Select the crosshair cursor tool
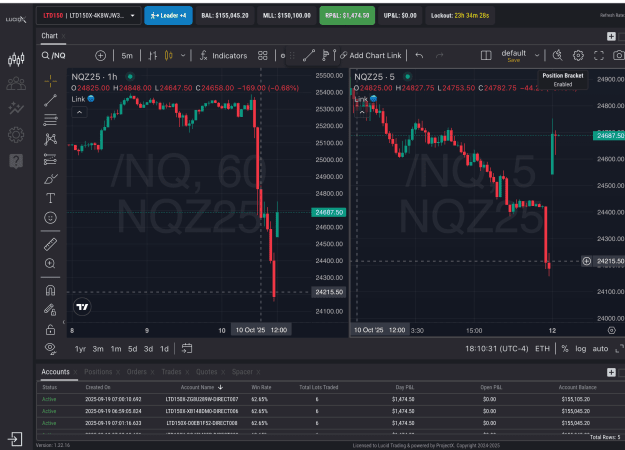Viewport: 625px width, 450px height. [x=50, y=81]
